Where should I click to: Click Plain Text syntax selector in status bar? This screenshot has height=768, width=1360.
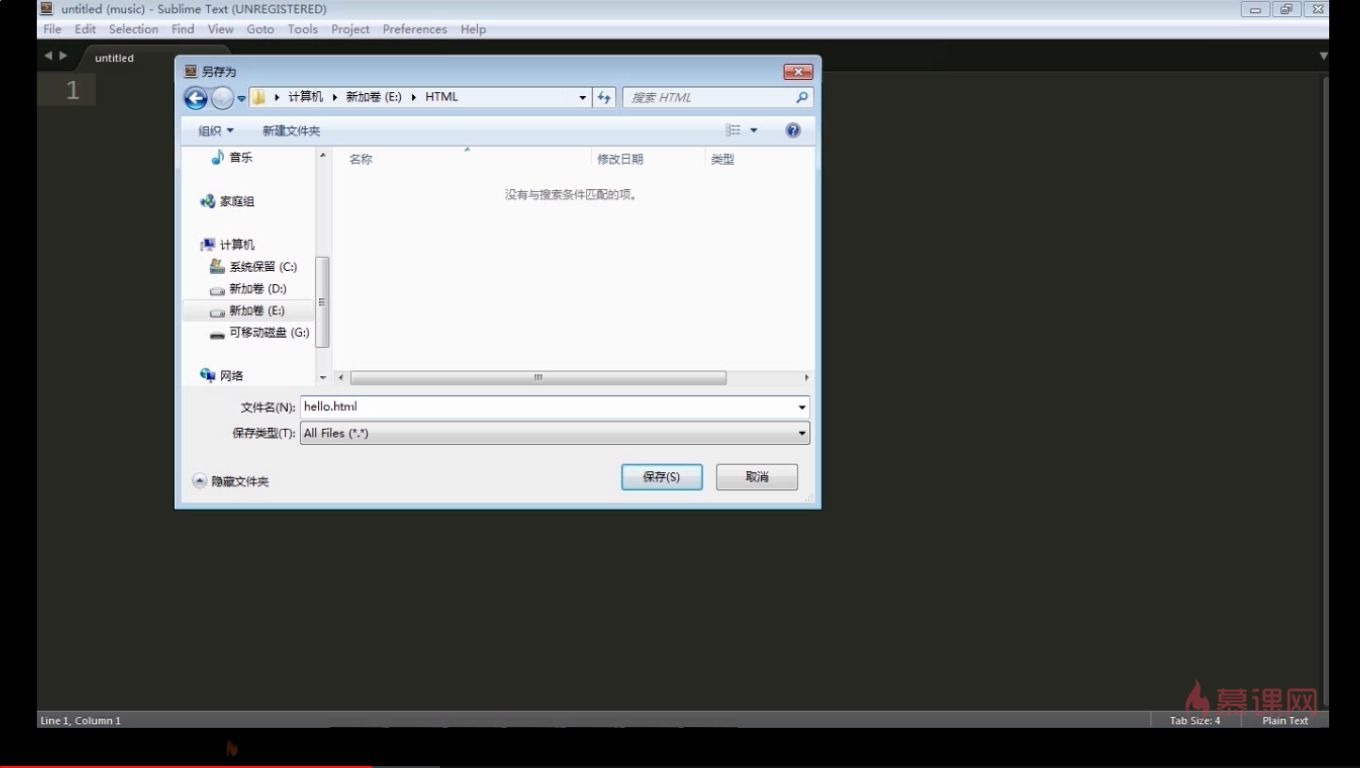coord(1285,720)
